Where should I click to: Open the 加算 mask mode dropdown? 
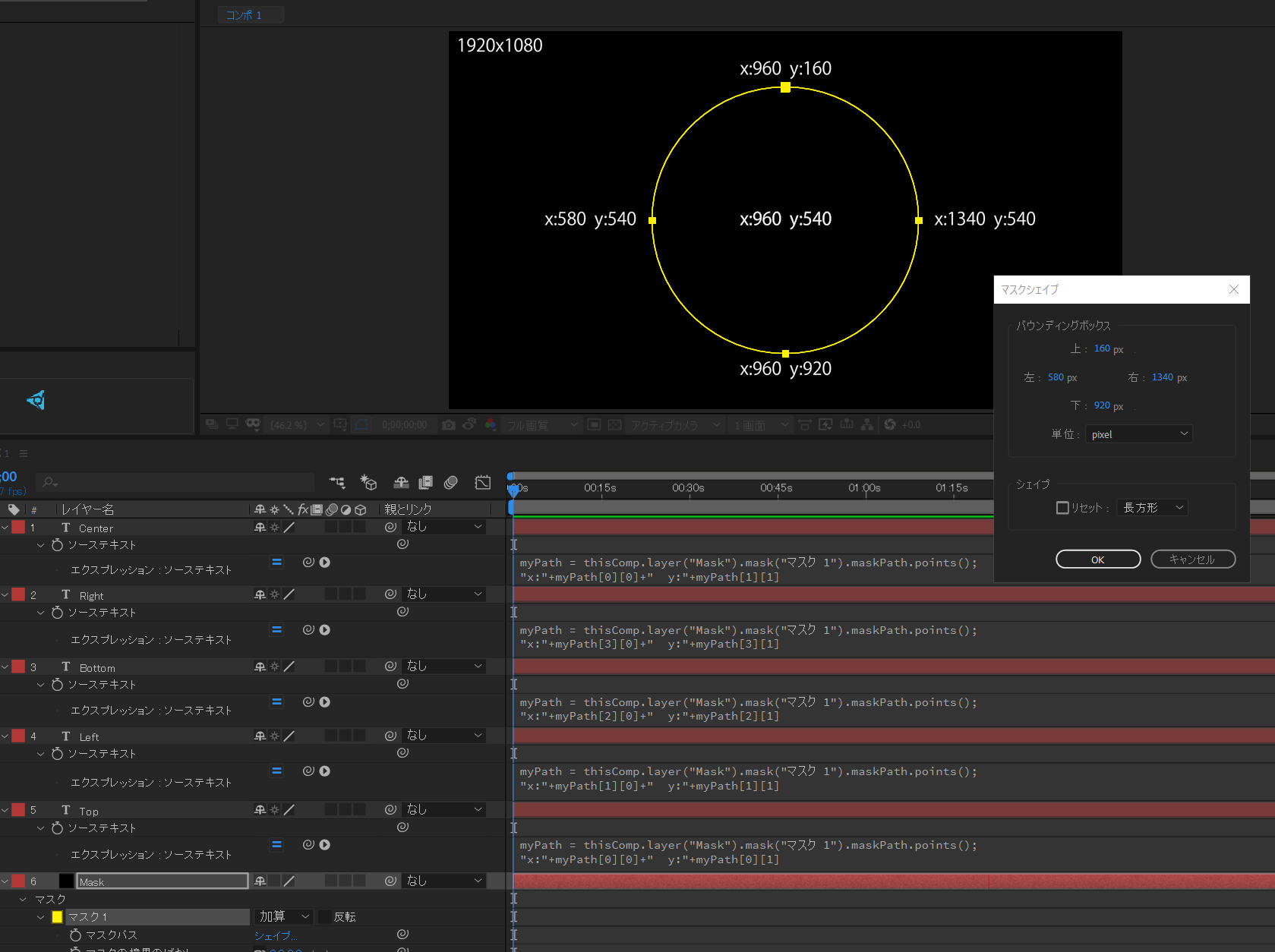284,917
